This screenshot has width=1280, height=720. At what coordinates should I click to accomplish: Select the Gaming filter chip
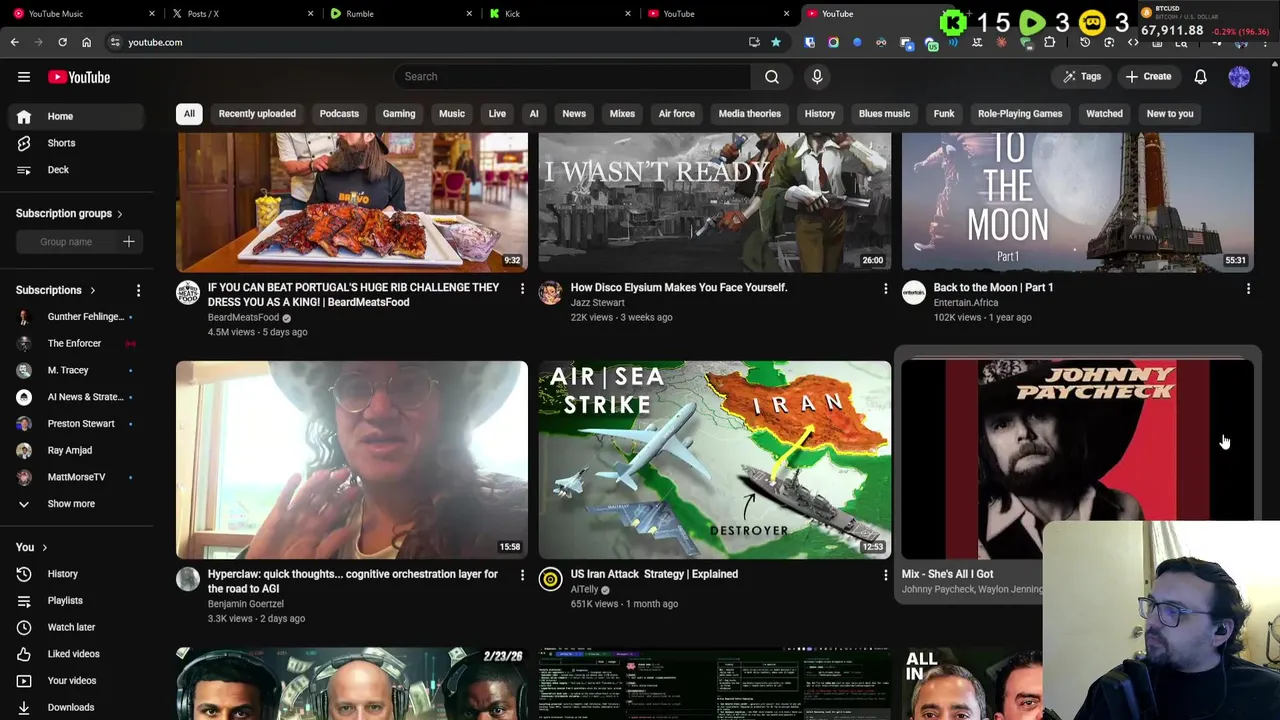click(398, 114)
